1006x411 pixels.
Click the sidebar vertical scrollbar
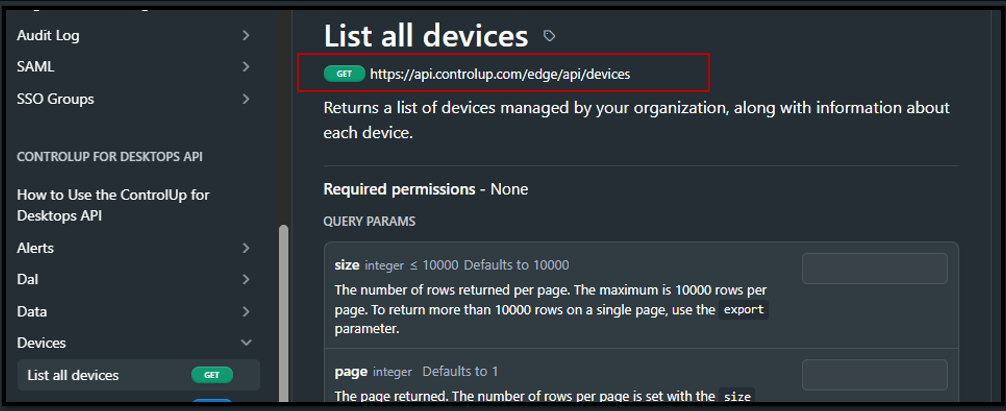(283, 314)
